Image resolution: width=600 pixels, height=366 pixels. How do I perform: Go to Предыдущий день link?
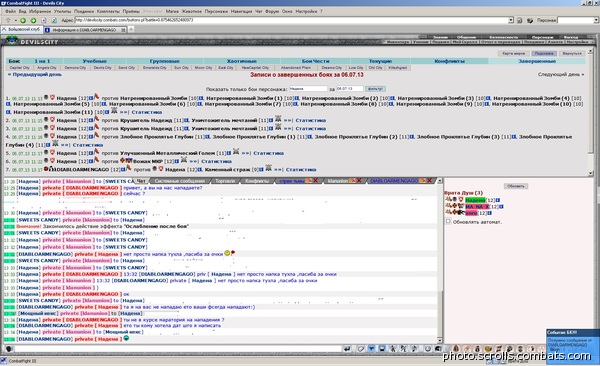(x=35, y=75)
